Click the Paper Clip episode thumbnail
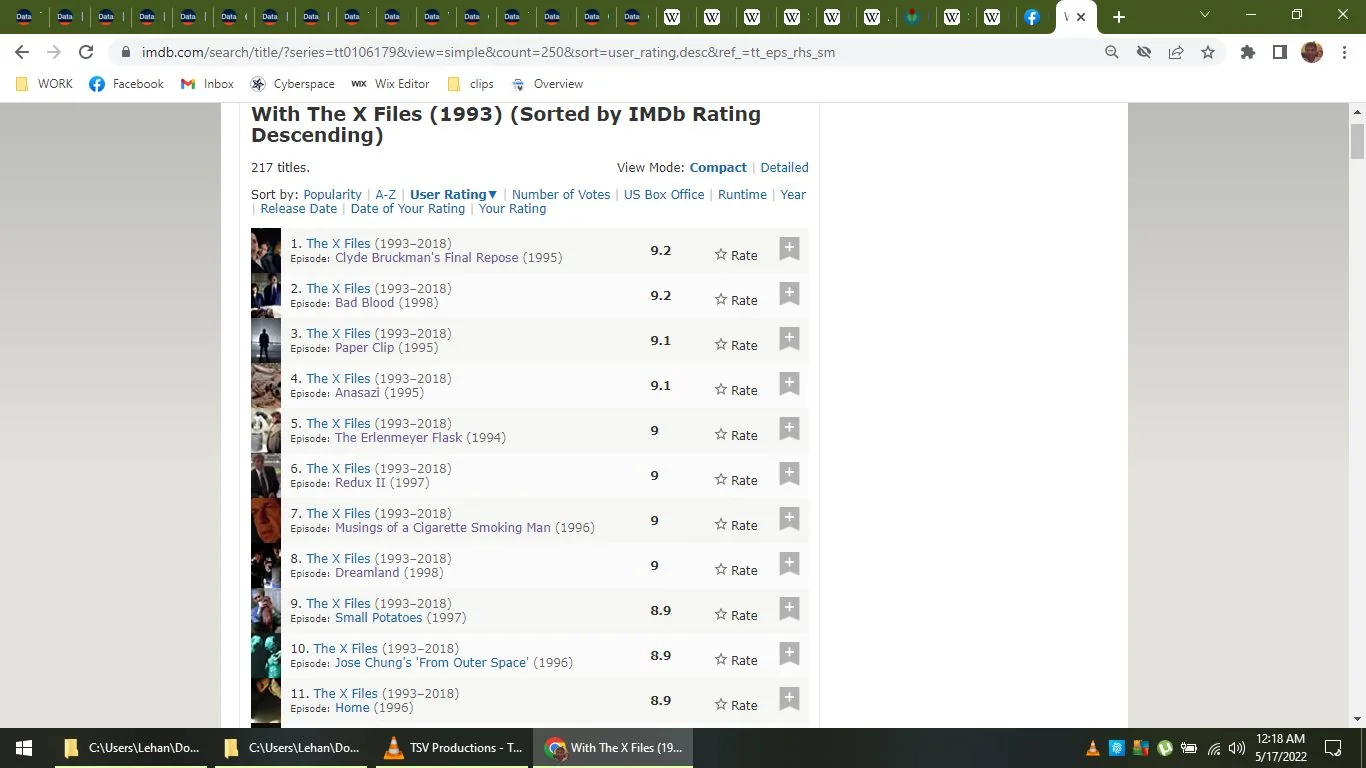Screen dimensions: 1366x768 tap(266, 341)
